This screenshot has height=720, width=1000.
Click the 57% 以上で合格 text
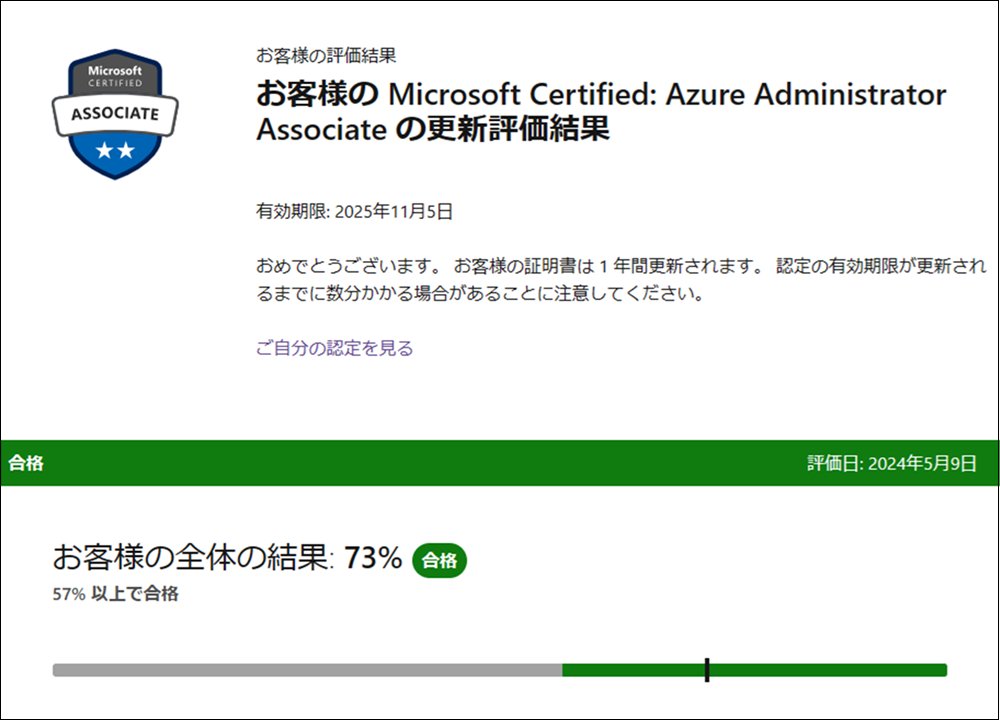click(115, 594)
